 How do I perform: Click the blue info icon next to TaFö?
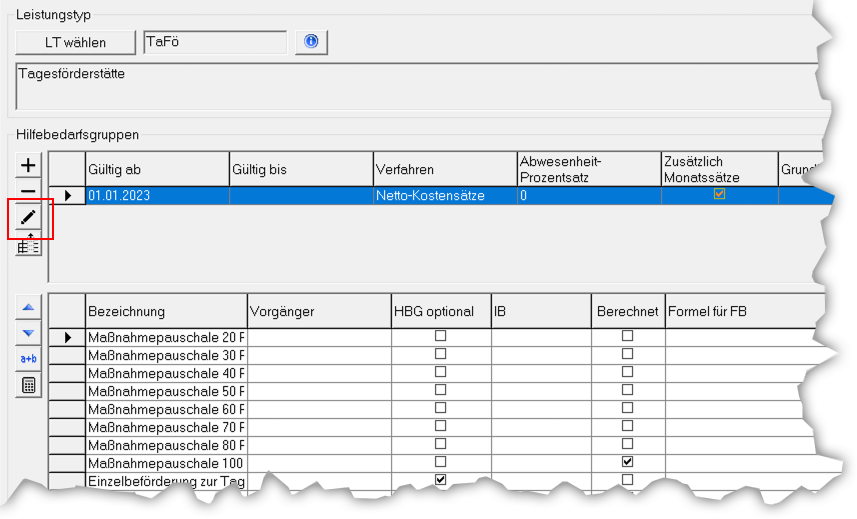pos(311,41)
